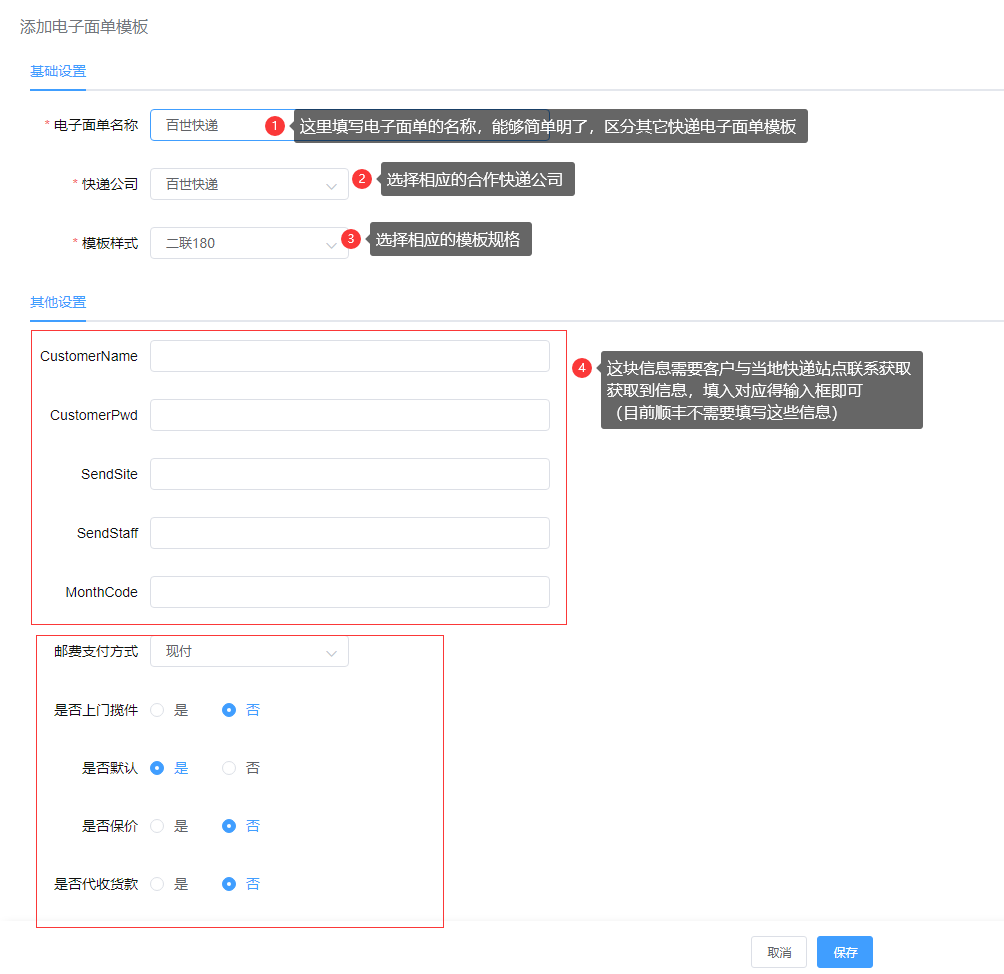Image resolution: width=1004 pixels, height=974 pixels.
Task: Open the 邮费支付方式 dropdown
Action: click(249, 651)
